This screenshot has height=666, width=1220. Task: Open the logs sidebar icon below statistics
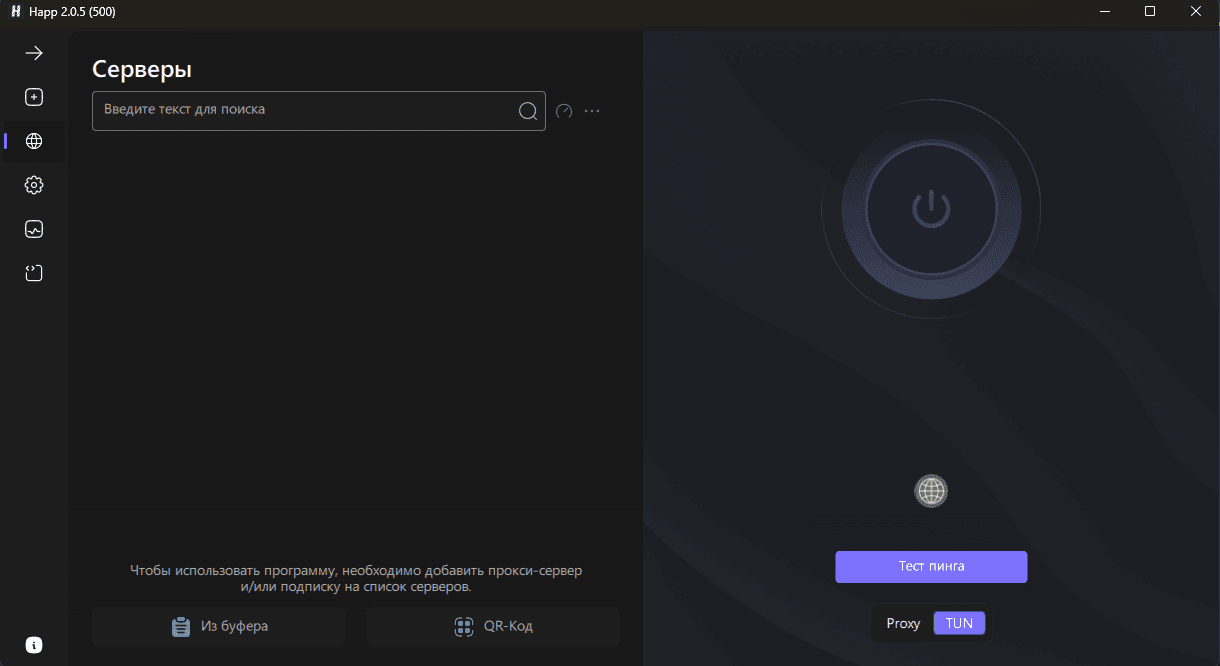[x=34, y=273]
